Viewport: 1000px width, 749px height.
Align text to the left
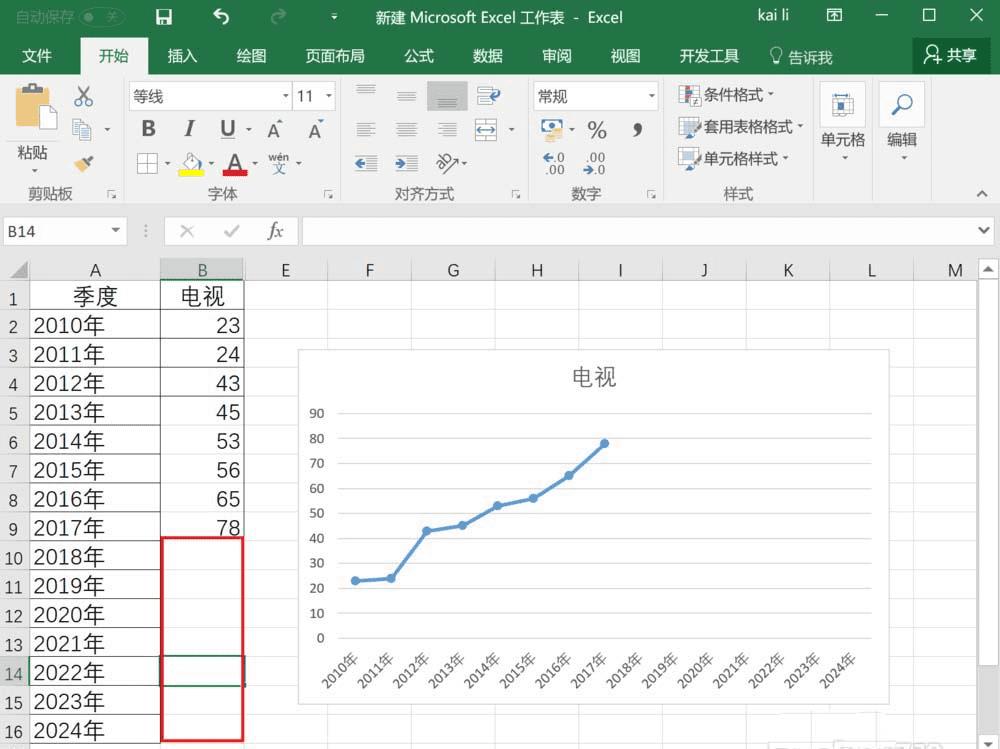[x=366, y=130]
